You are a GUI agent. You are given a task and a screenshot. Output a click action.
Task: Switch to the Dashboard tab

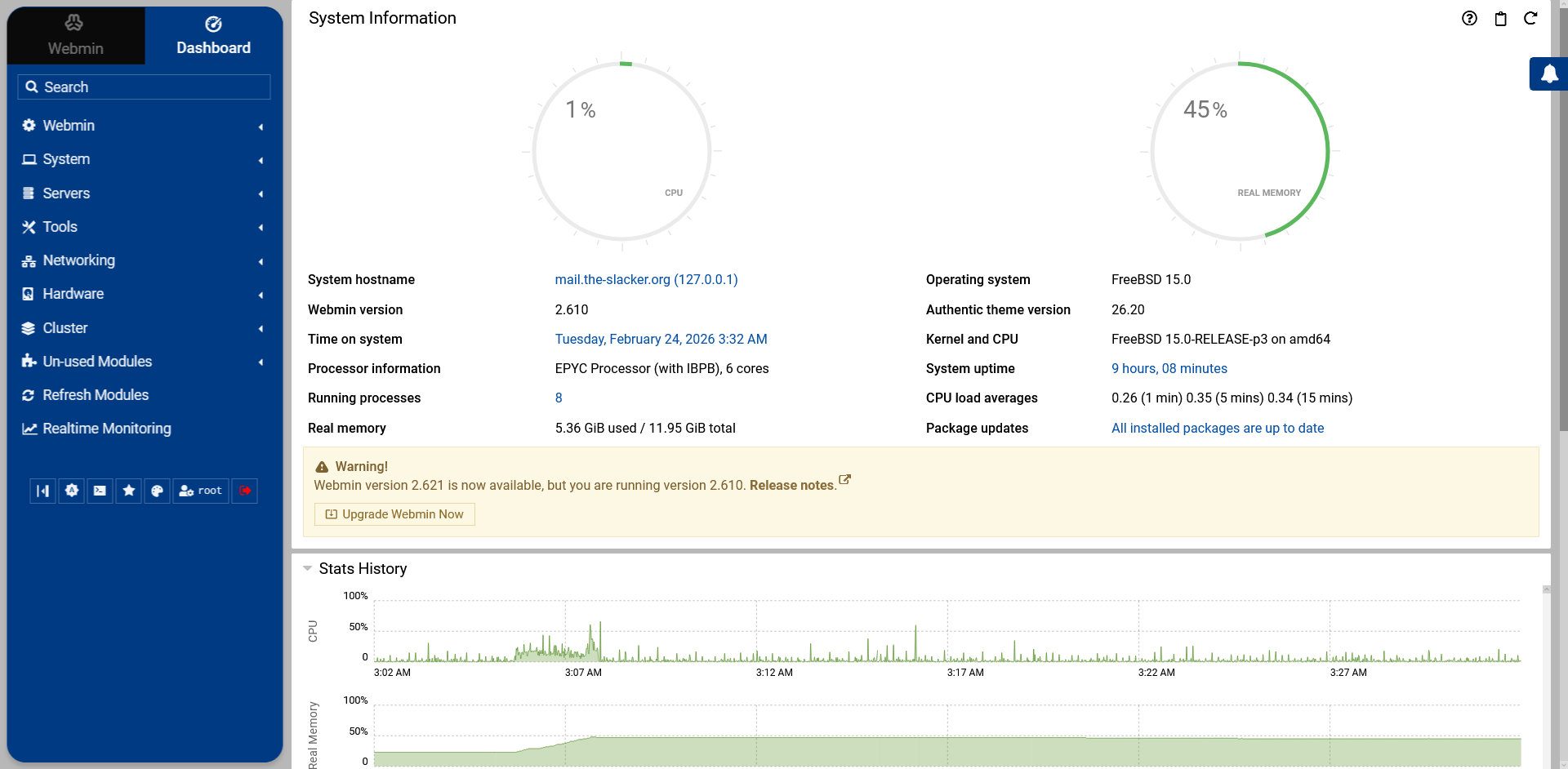click(x=212, y=35)
